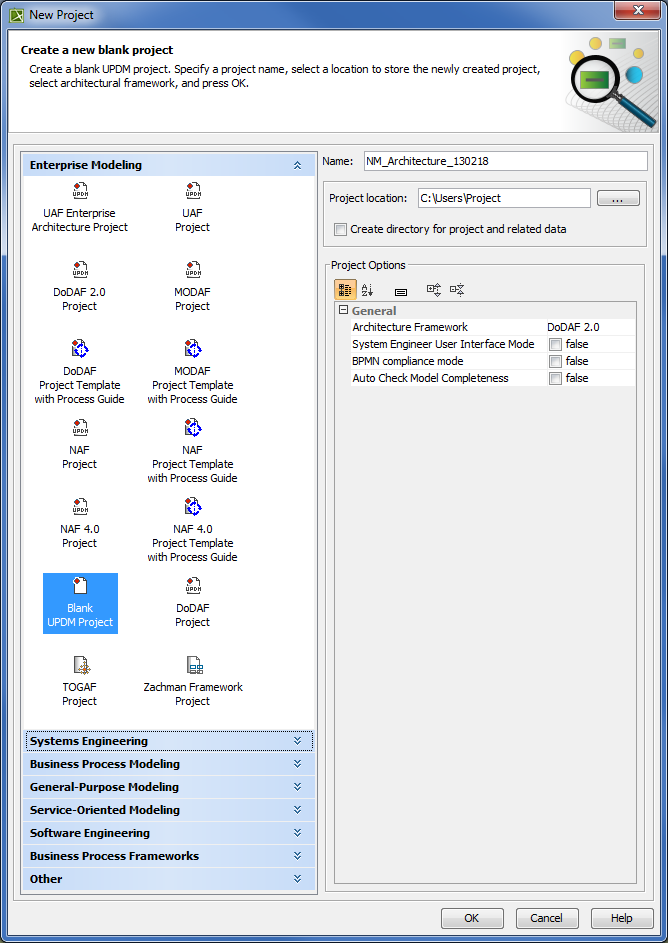Expand the Business Process Modeling group
The width and height of the screenshot is (668, 943).
click(x=168, y=764)
